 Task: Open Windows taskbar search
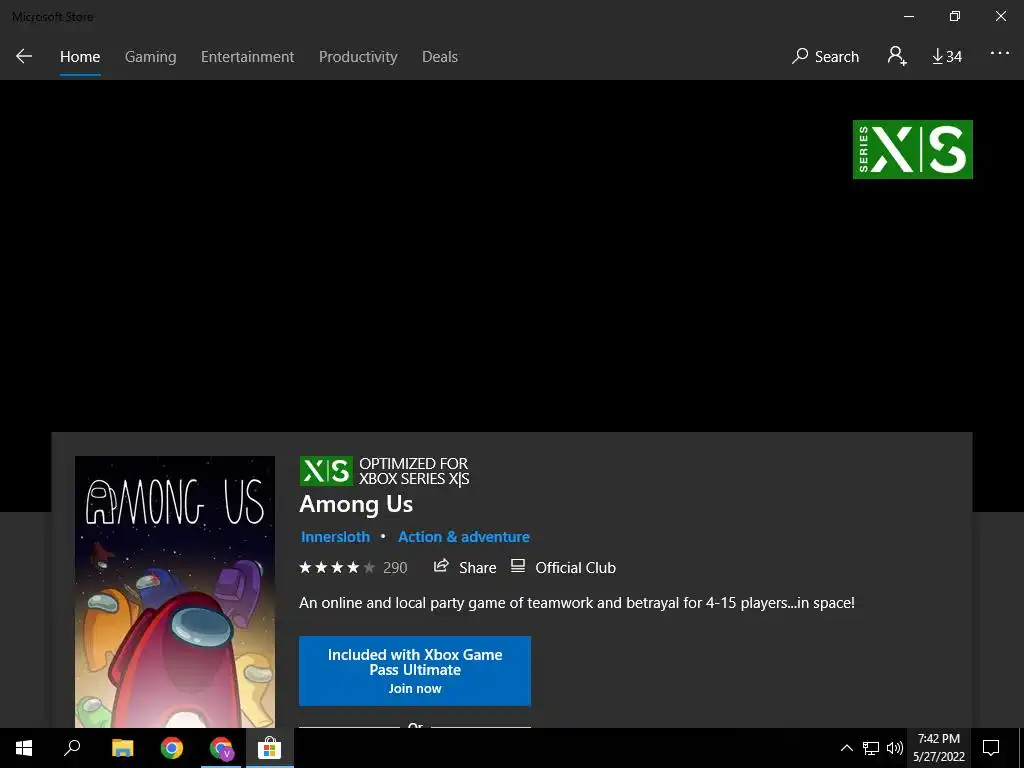click(x=72, y=748)
